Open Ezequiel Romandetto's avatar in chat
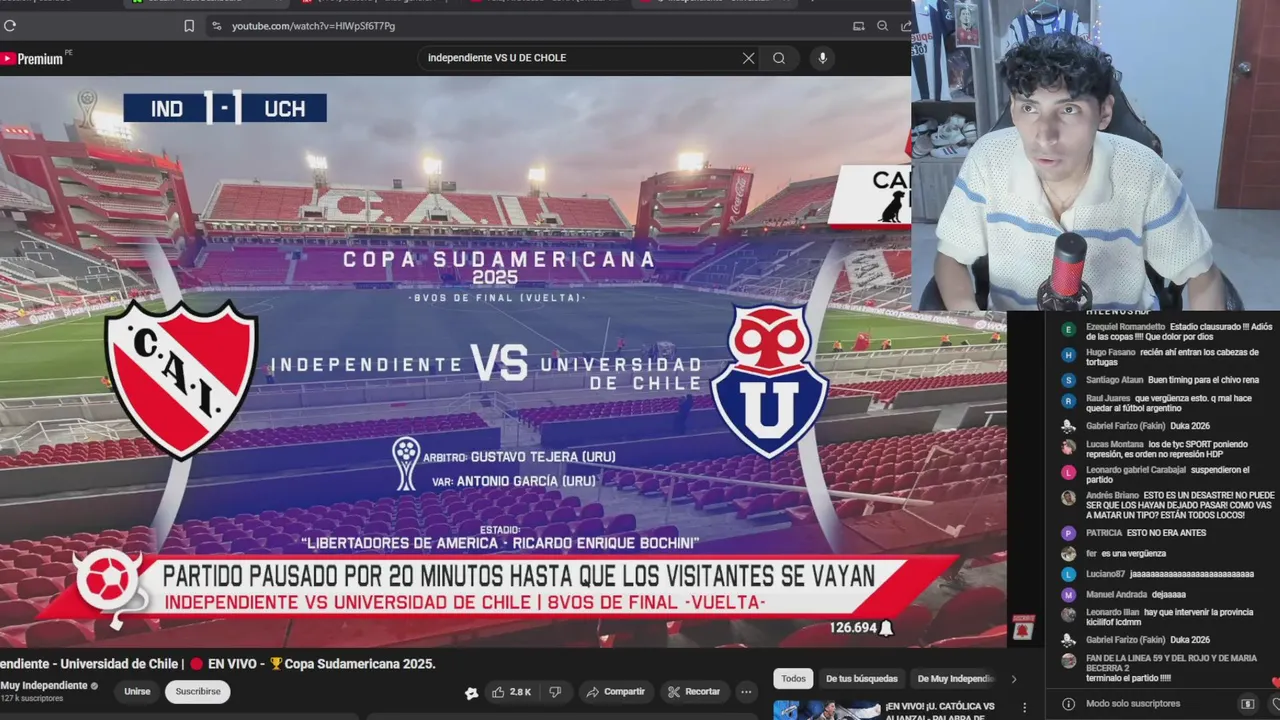 point(1068,329)
